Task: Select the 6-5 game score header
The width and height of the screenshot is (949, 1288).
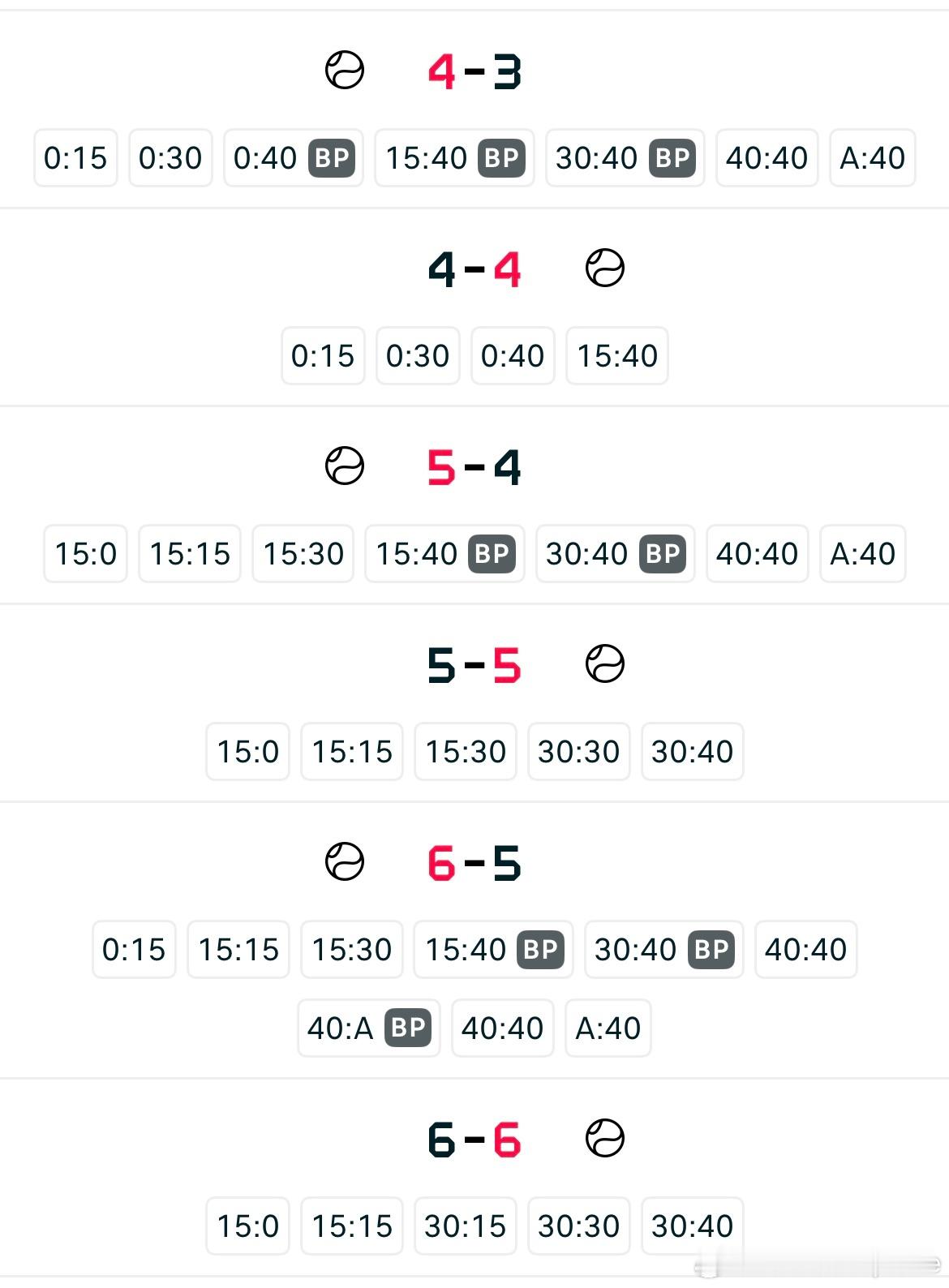Action: (x=474, y=863)
